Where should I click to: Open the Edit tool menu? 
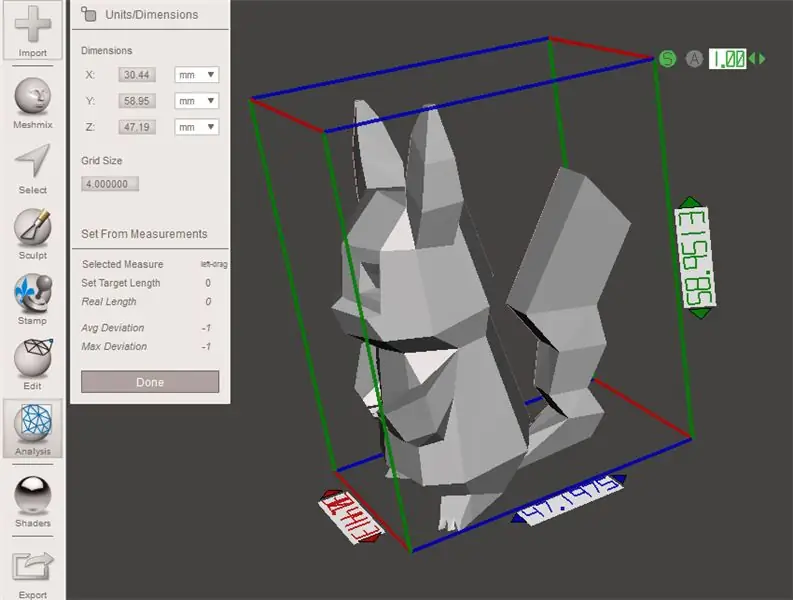point(33,364)
